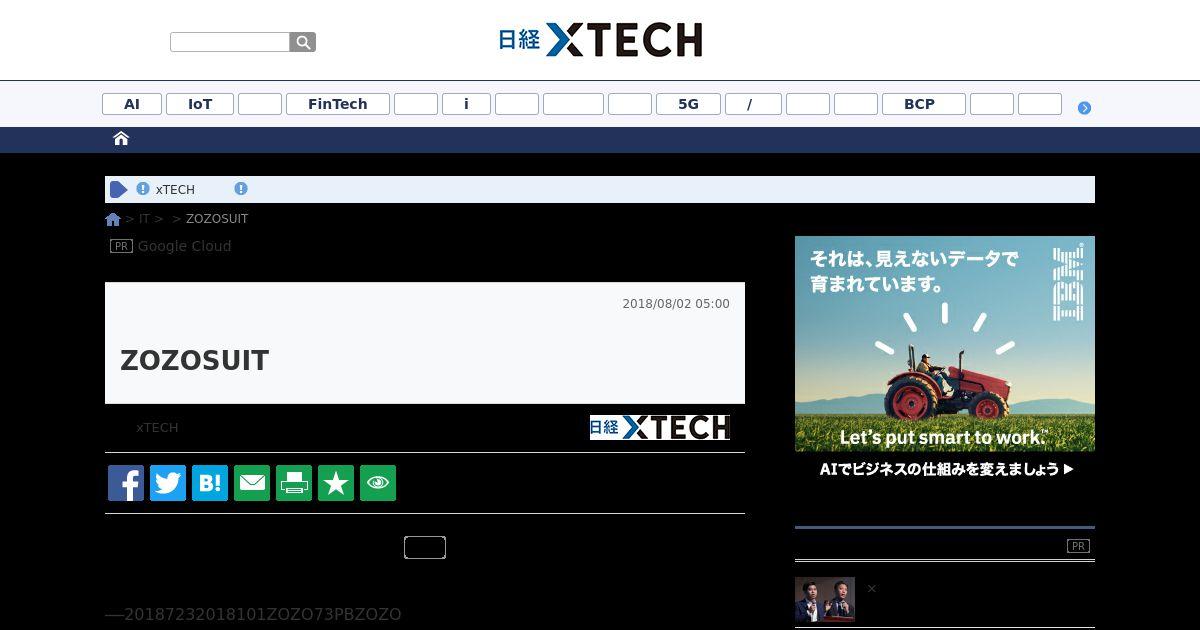Print the article using printer icon

click(x=294, y=483)
